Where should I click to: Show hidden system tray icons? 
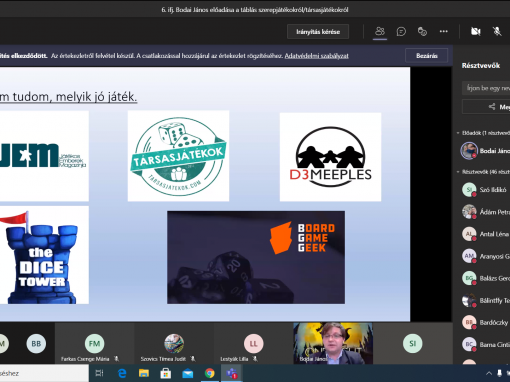489,373
